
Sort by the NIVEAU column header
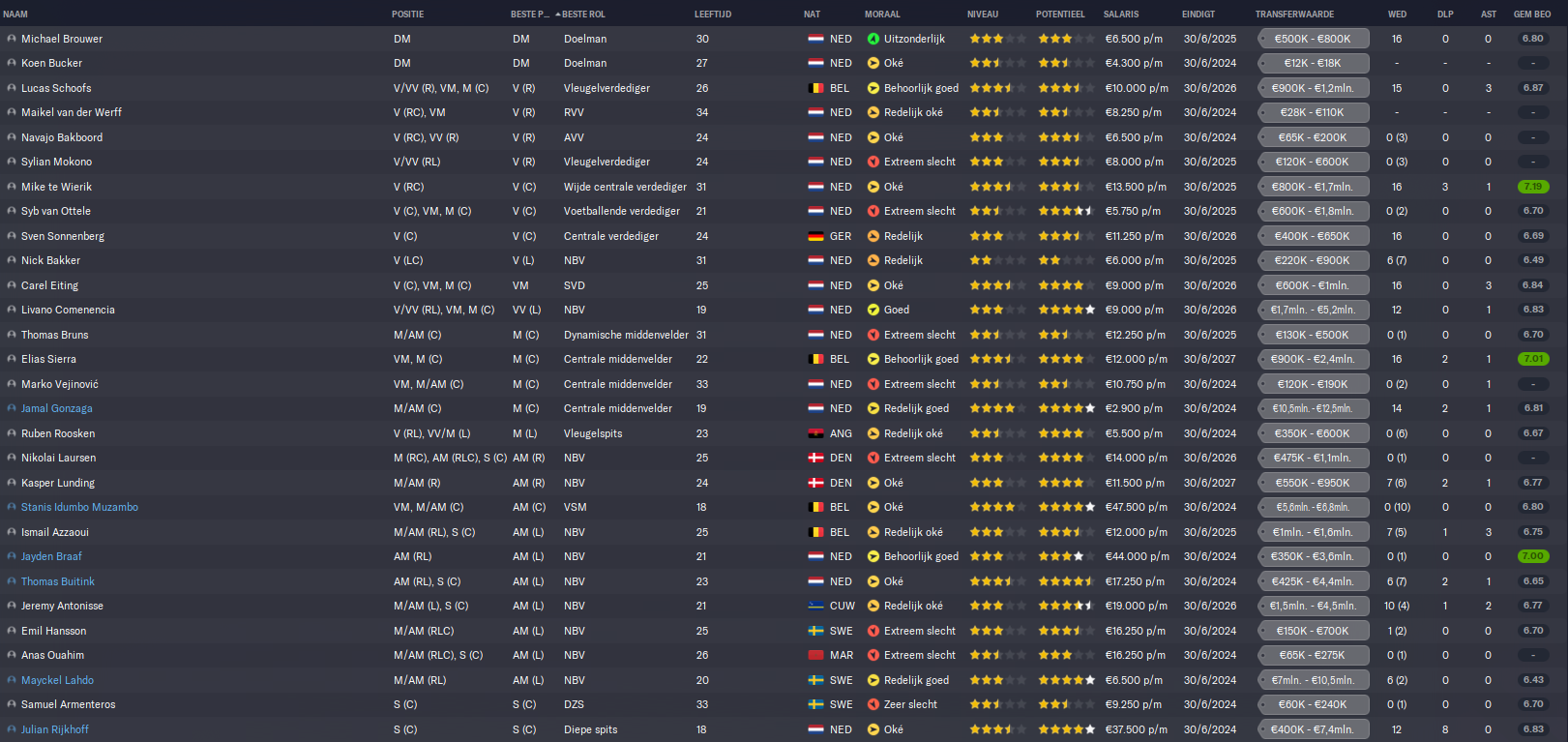(x=983, y=15)
